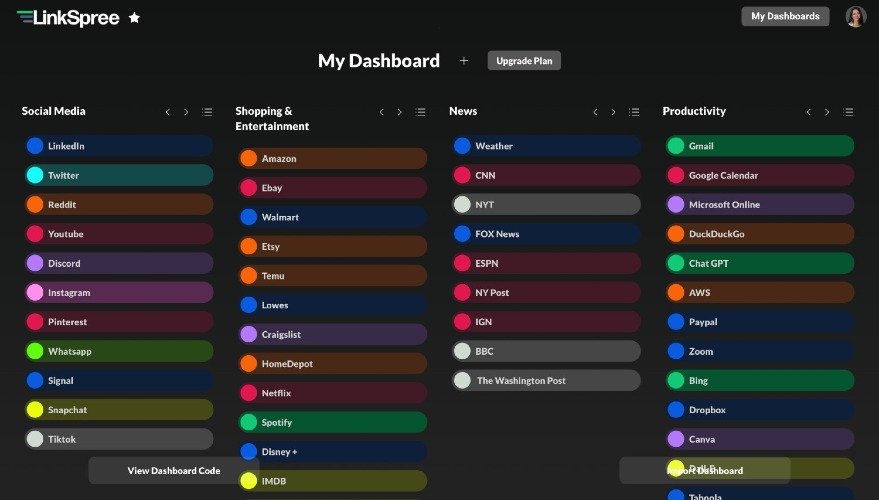Click the Productivity column title
879x500 pixels.
click(x=694, y=111)
